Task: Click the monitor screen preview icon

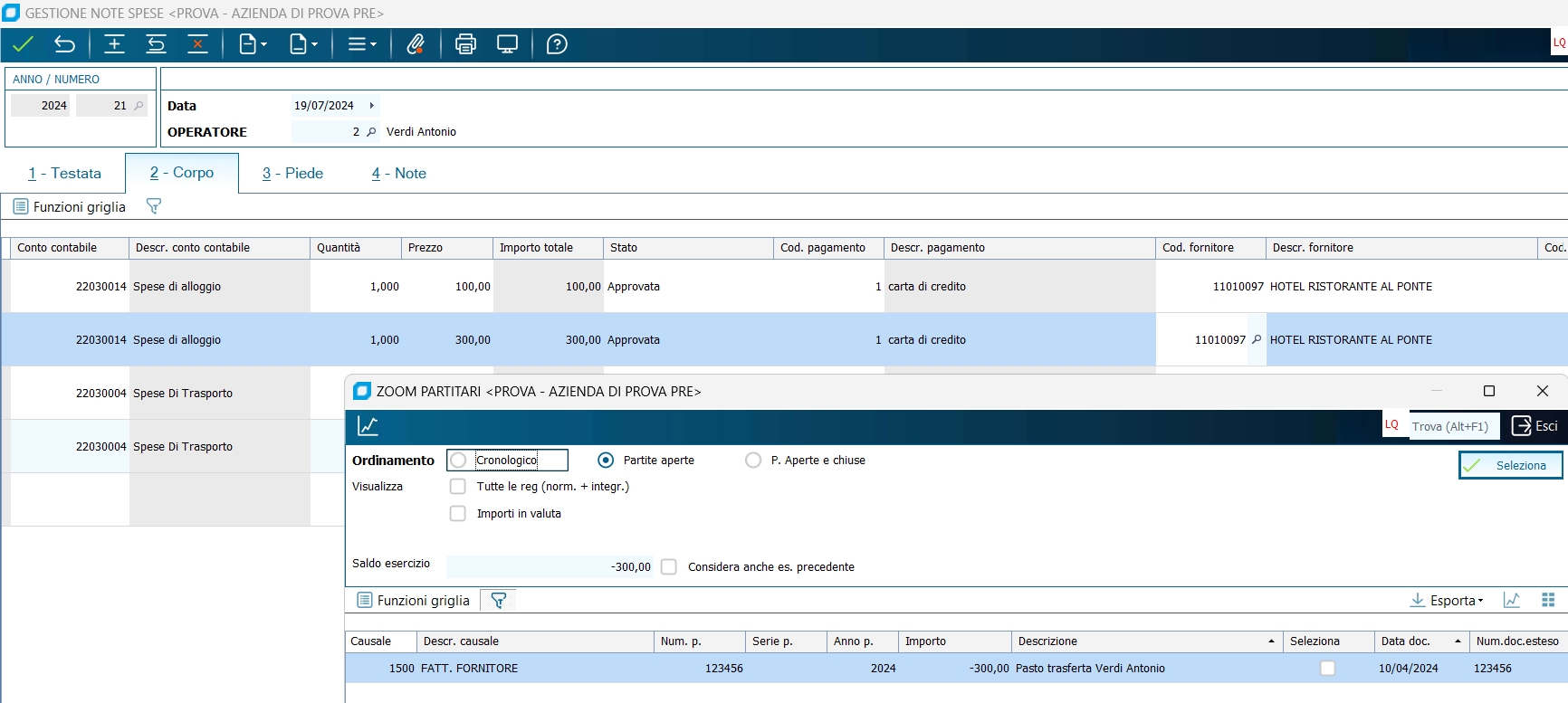Action: (508, 44)
